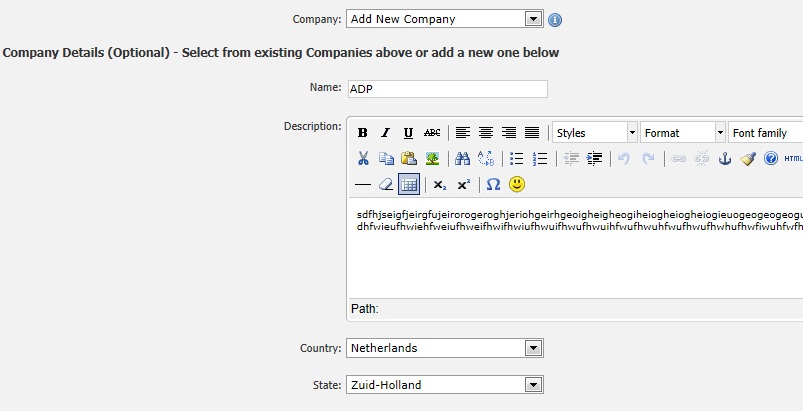Align description text left
This screenshot has height=411, width=803.
462,133
